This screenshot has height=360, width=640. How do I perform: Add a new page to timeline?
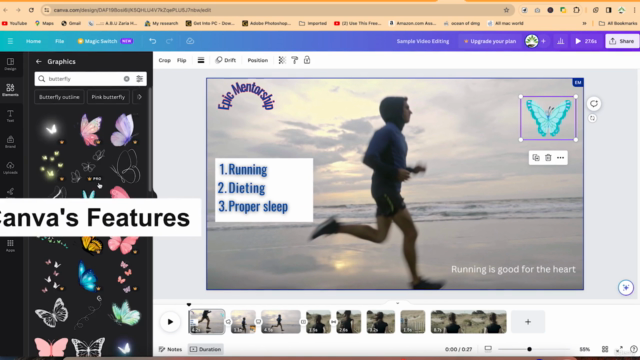[528, 322]
